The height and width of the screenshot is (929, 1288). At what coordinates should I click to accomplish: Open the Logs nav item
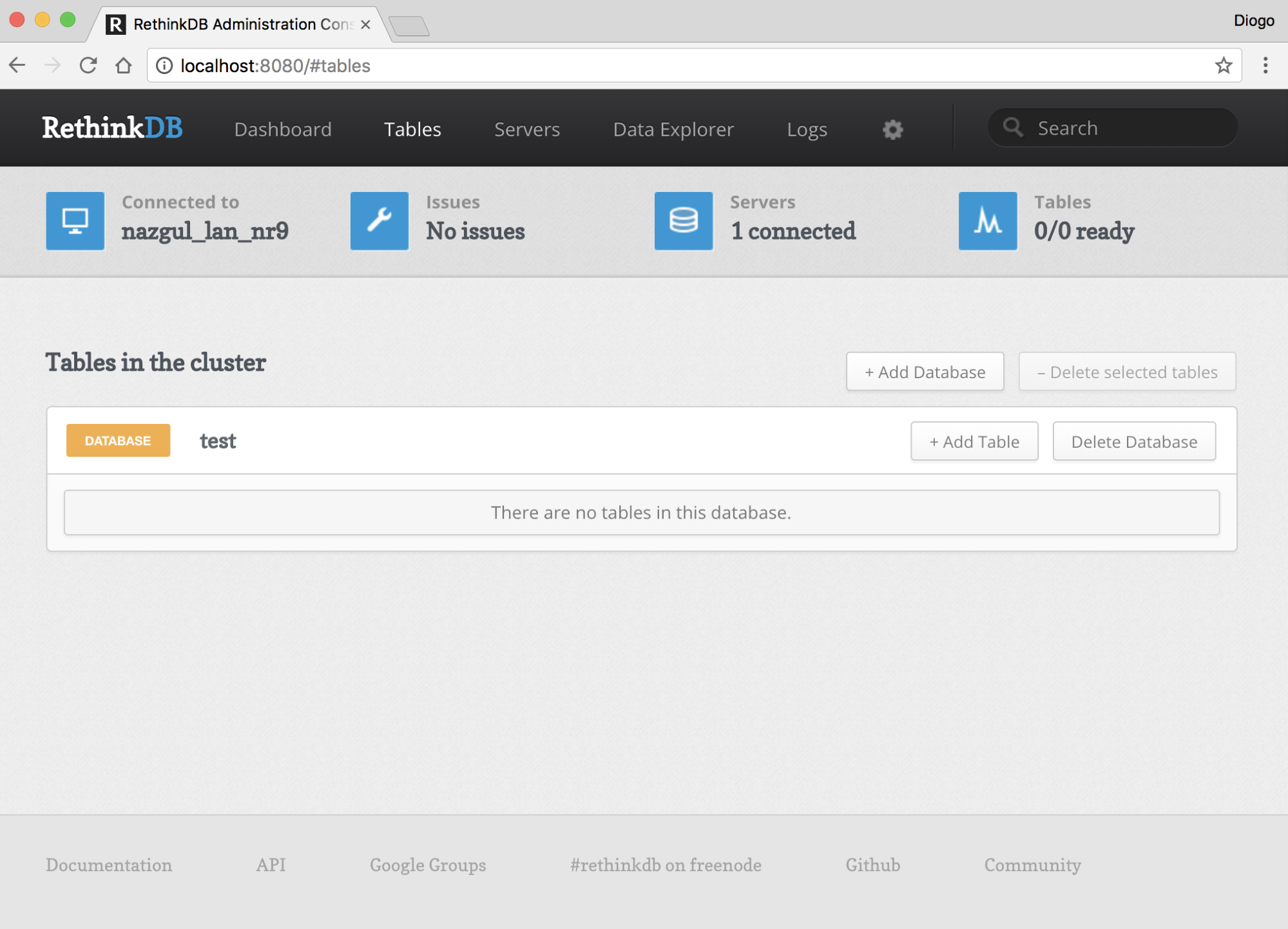tap(807, 129)
